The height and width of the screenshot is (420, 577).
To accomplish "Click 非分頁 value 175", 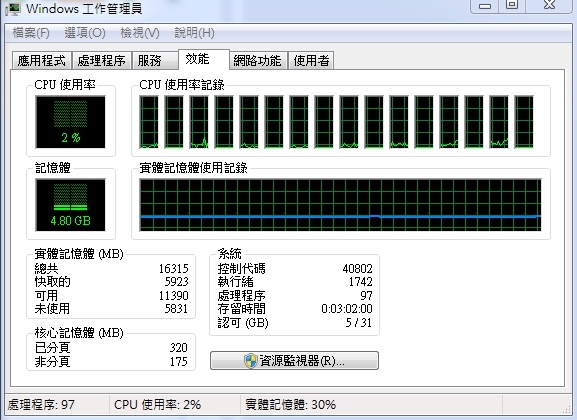I will [178, 361].
